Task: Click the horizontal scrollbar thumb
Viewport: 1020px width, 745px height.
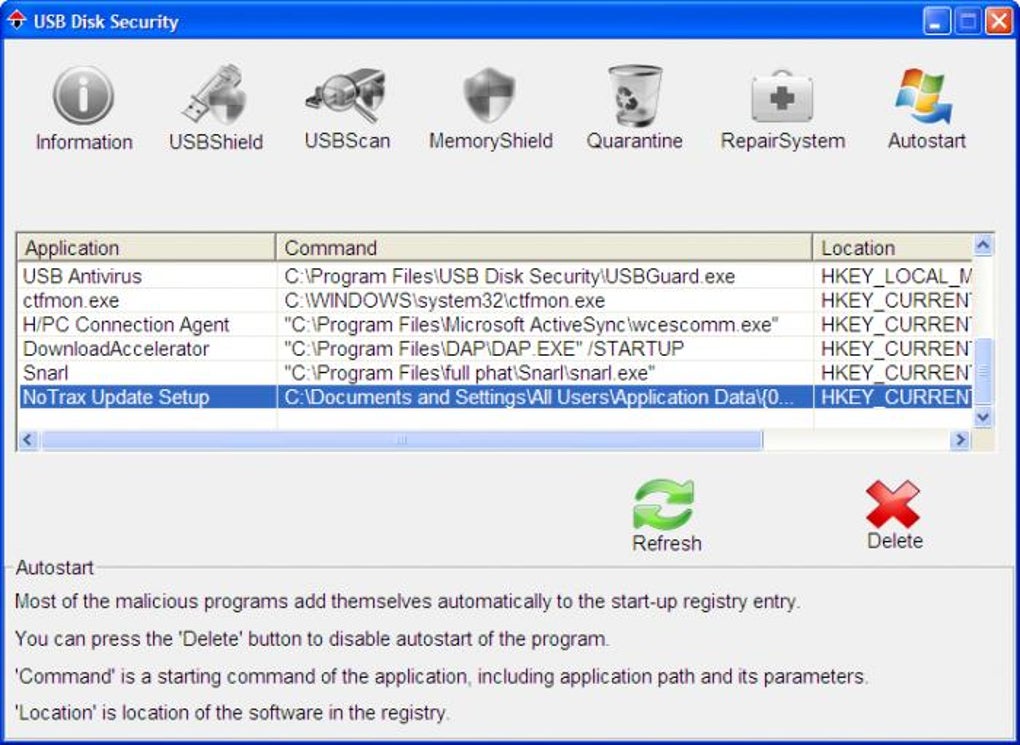Action: (401, 440)
